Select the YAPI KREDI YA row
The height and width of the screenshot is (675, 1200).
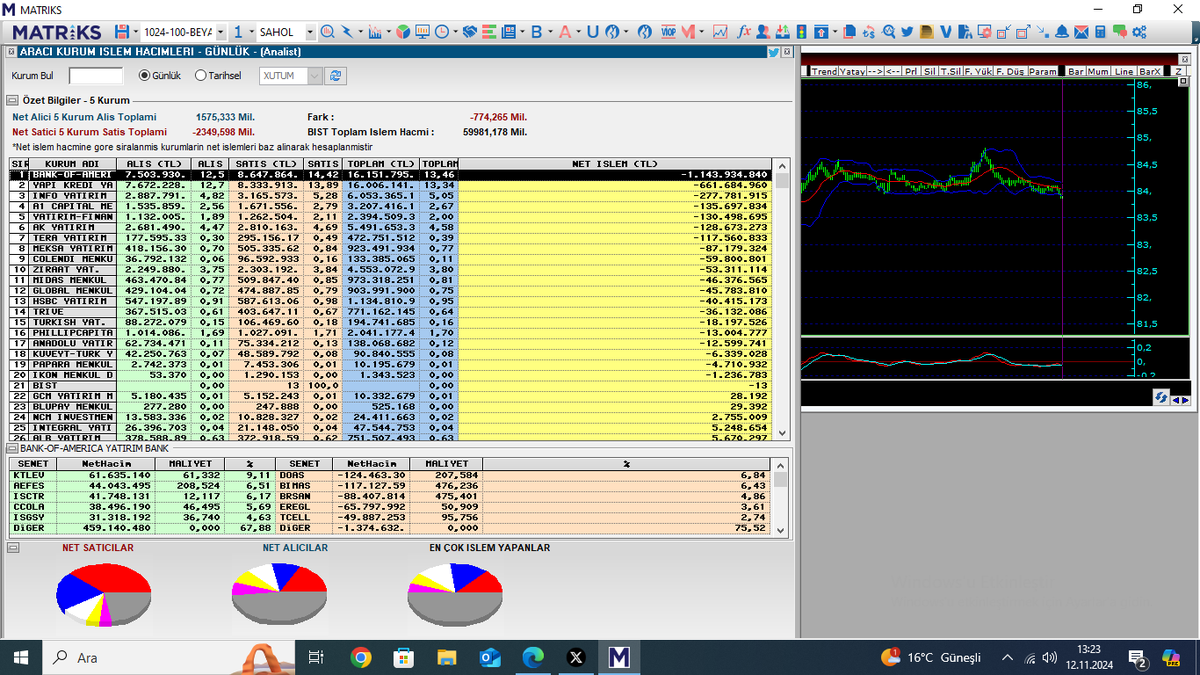click(x=390, y=185)
